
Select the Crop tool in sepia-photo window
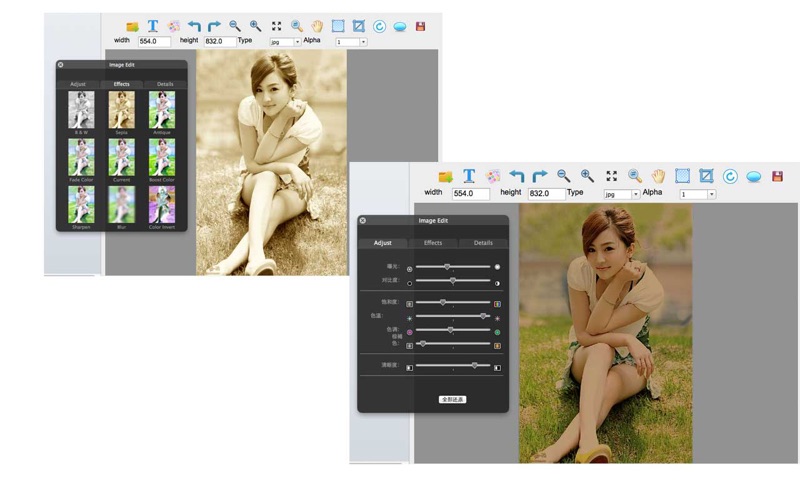point(359,26)
